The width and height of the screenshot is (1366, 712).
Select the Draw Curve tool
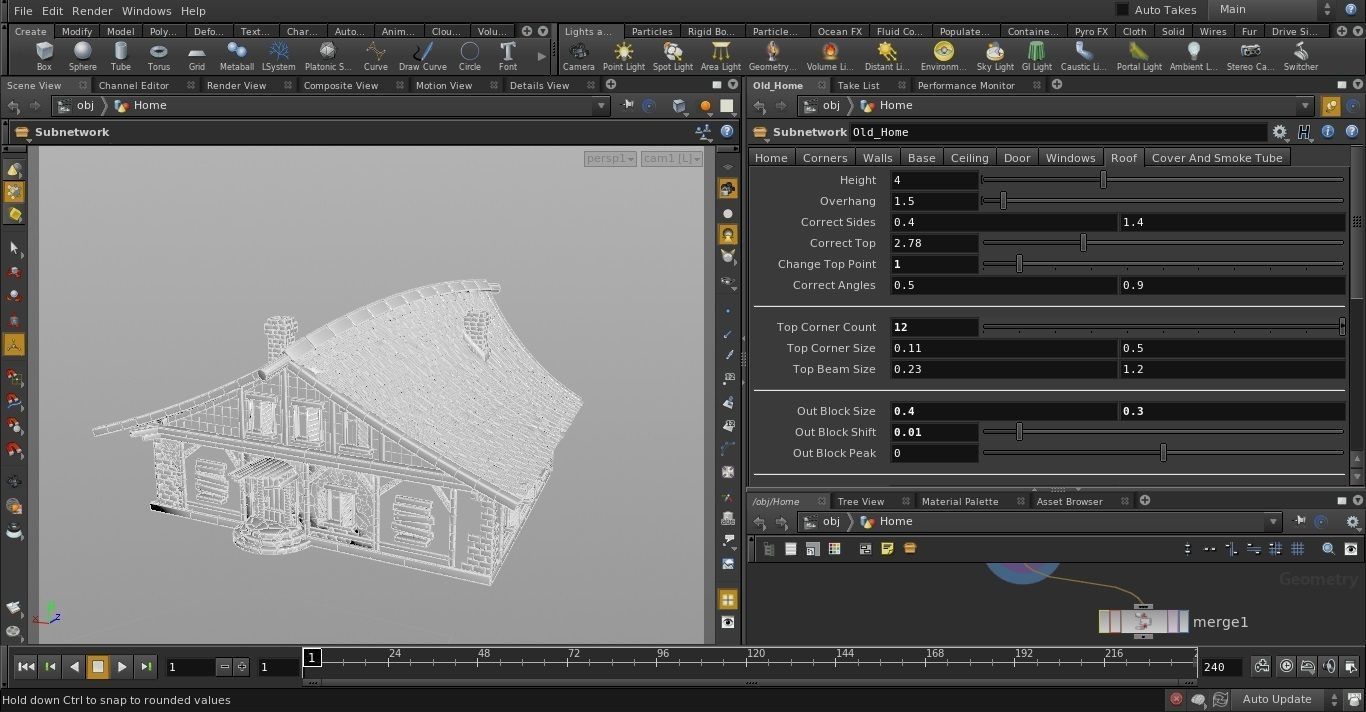pyautogui.click(x=423, y=56)
